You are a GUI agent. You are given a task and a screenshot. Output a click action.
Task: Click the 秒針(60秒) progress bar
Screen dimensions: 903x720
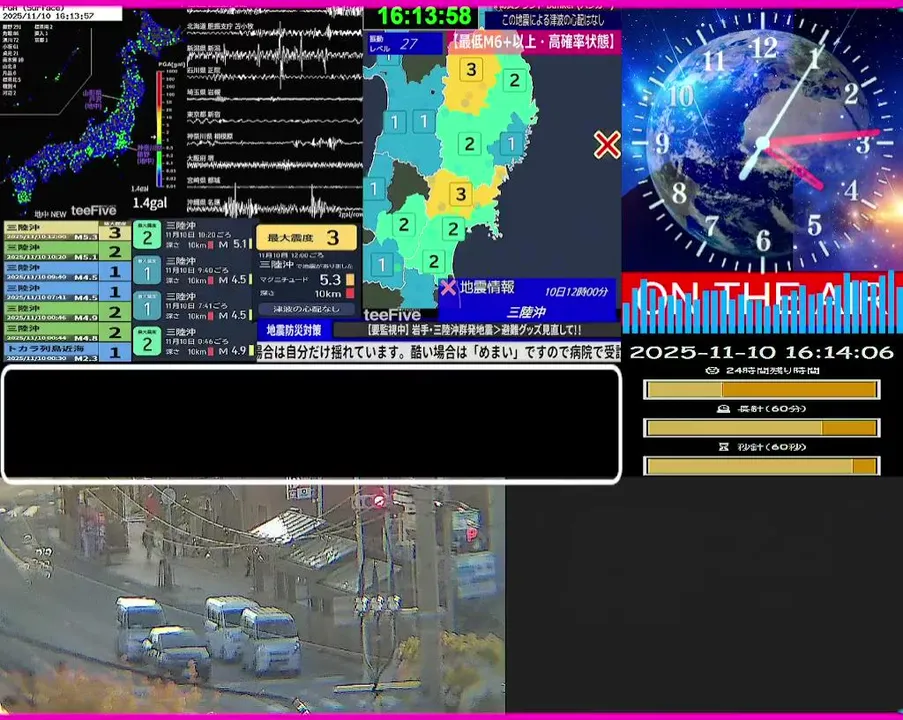click(x=761, y=465)
